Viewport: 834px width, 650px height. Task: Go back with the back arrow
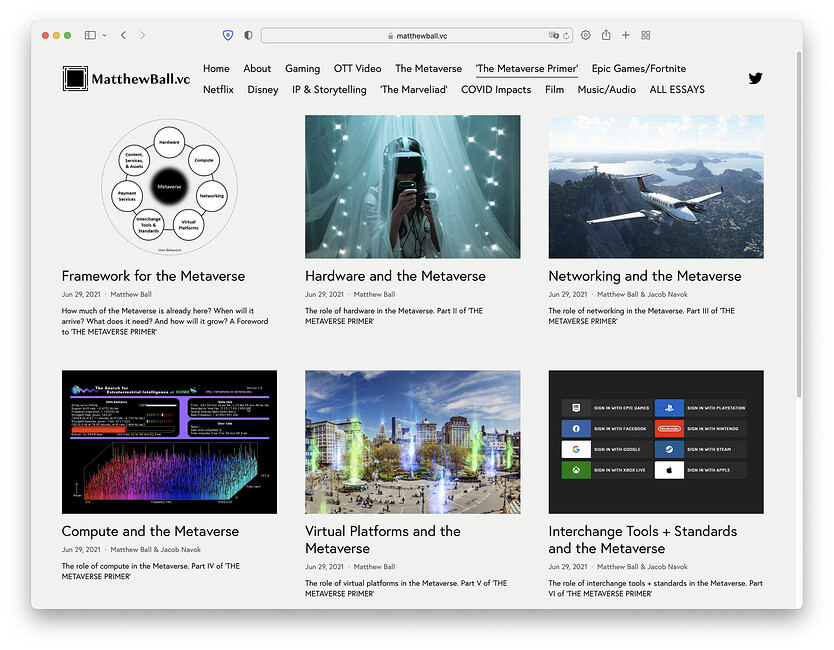(x=123, y=35)
